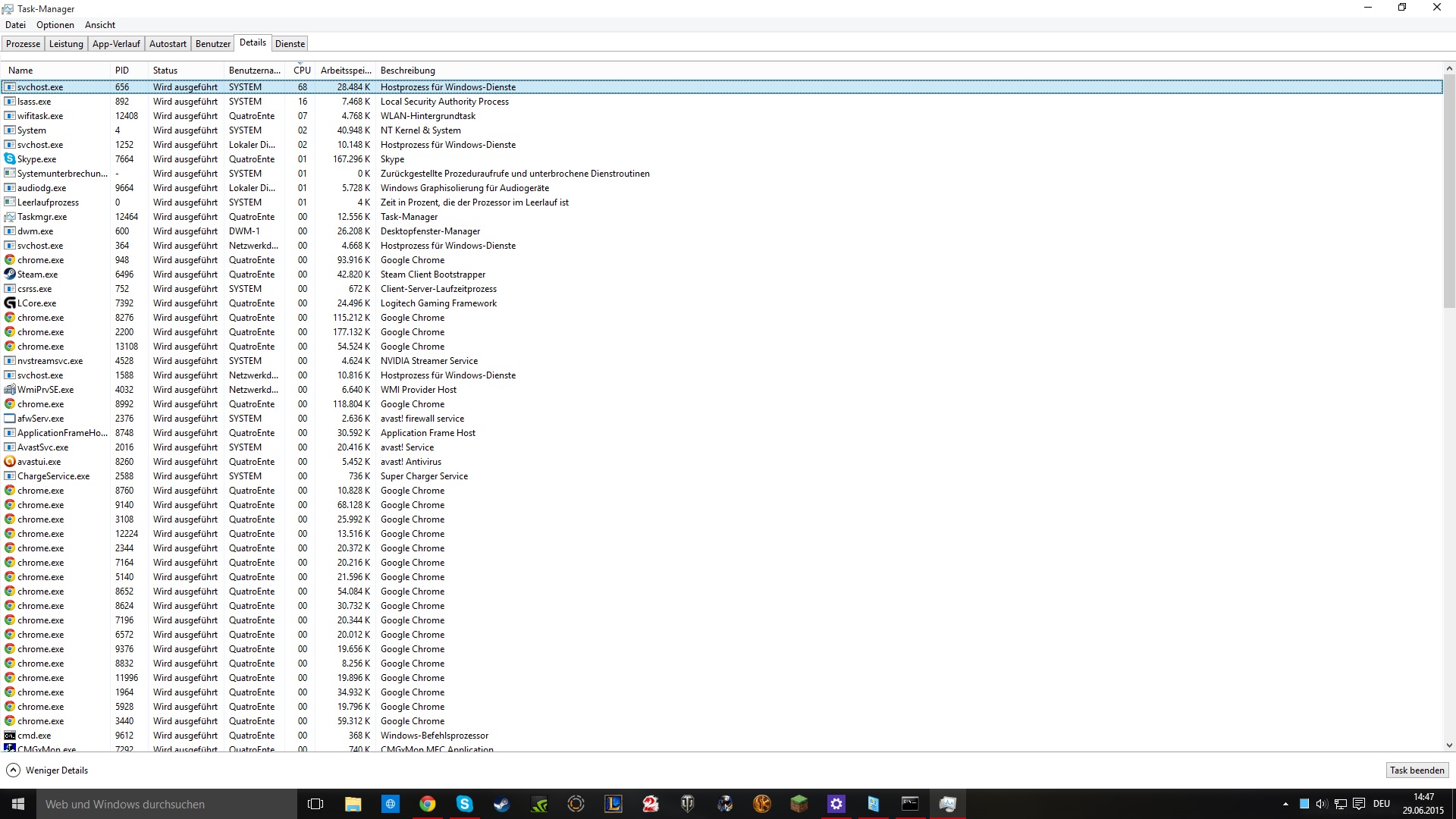Click the cmd.exe command prompt process icon
This screenshot has width=1456, height=819.
[10, 736]
